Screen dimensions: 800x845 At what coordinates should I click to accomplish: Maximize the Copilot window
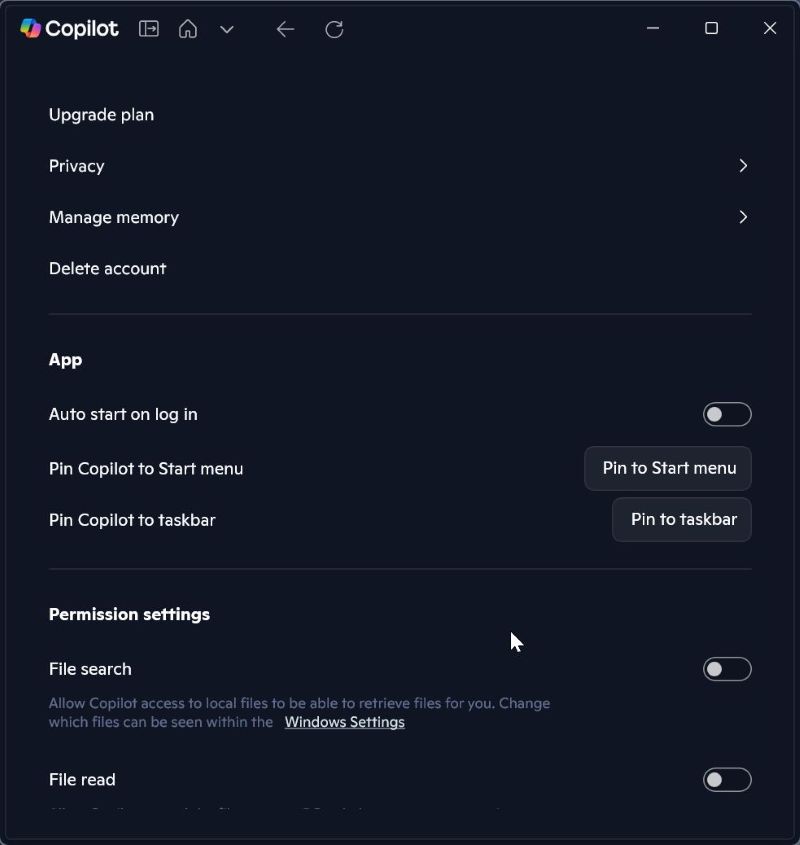[712, 28]
